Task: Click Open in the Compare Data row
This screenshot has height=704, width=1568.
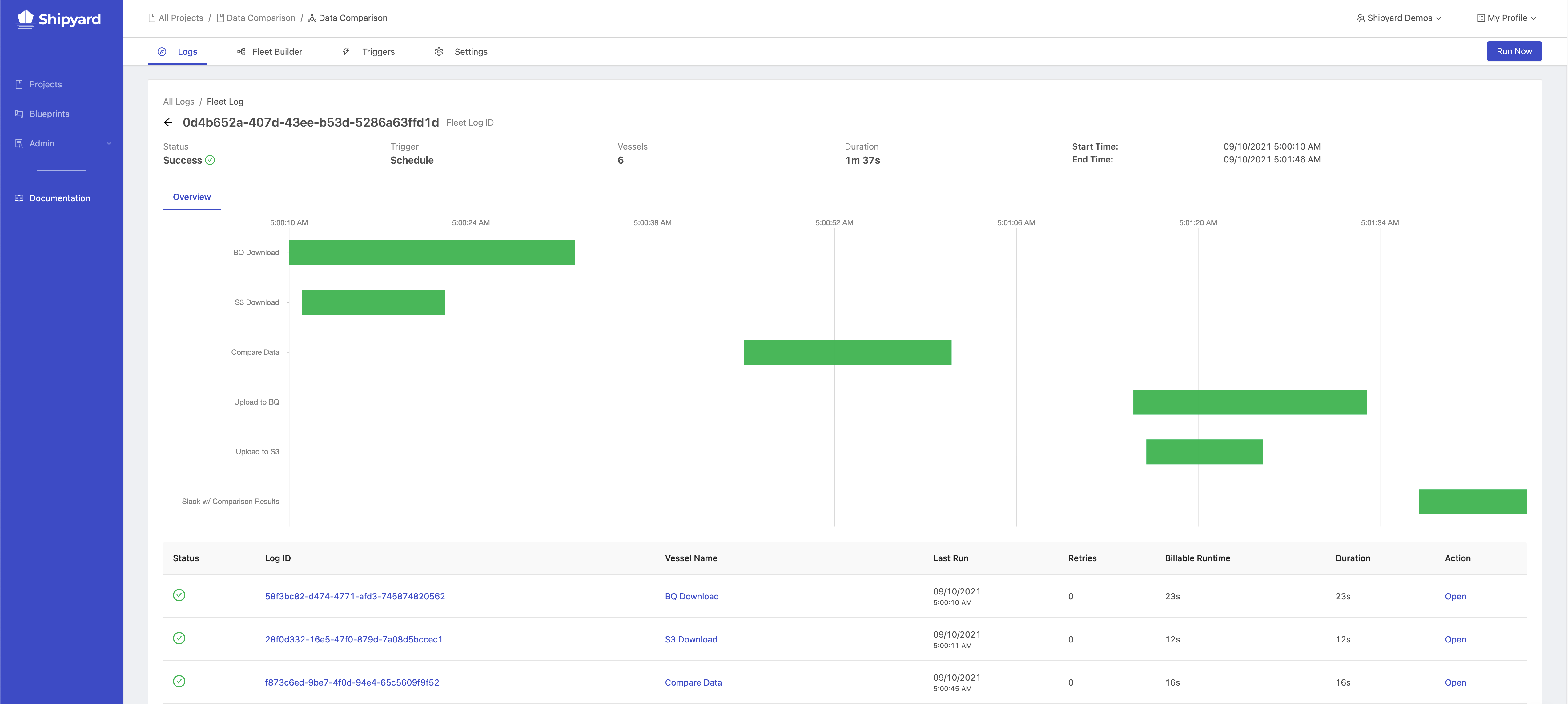Action: click(x=1455, y=683)
